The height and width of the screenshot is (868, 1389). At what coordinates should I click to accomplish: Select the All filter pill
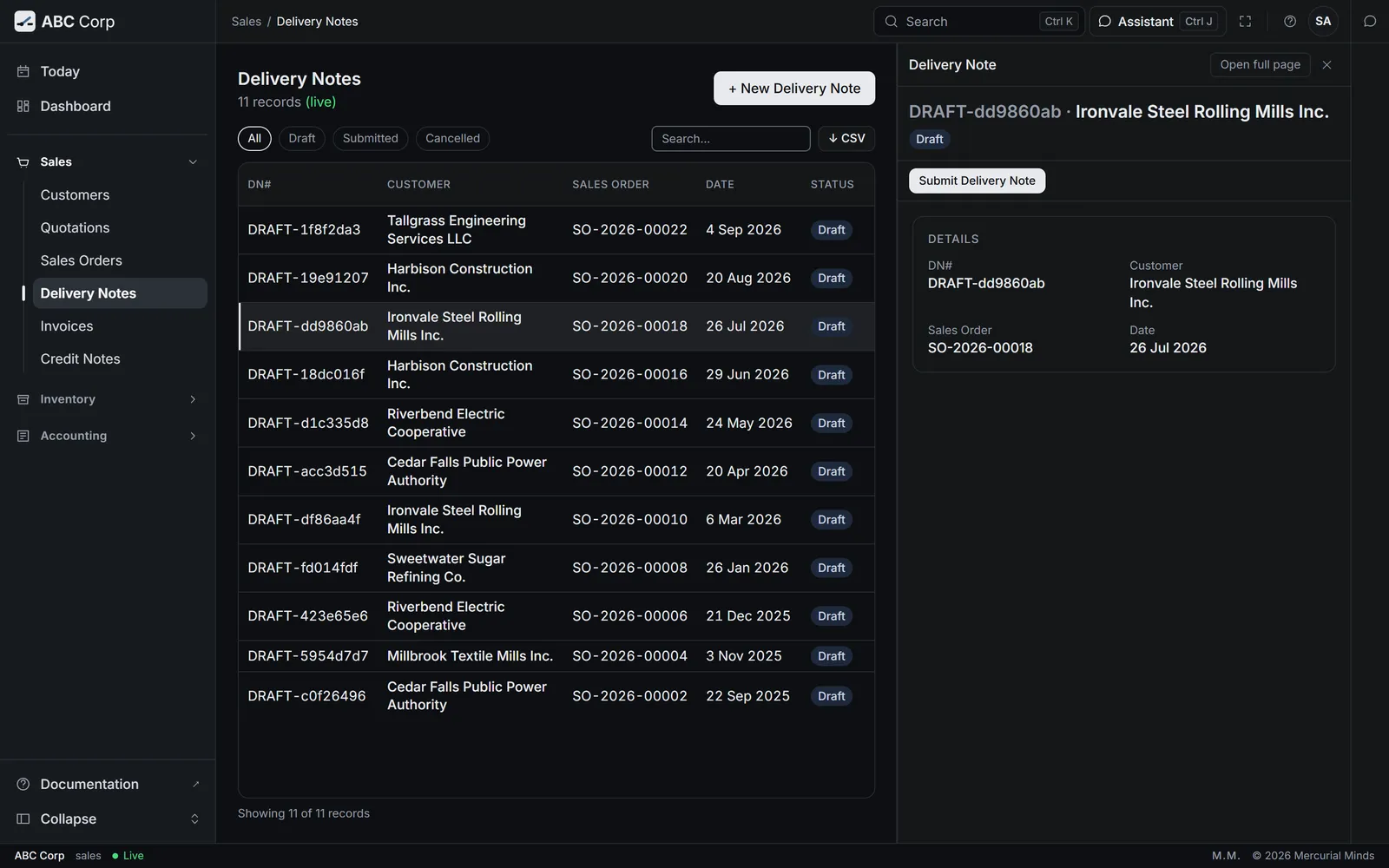pos(254,138)
